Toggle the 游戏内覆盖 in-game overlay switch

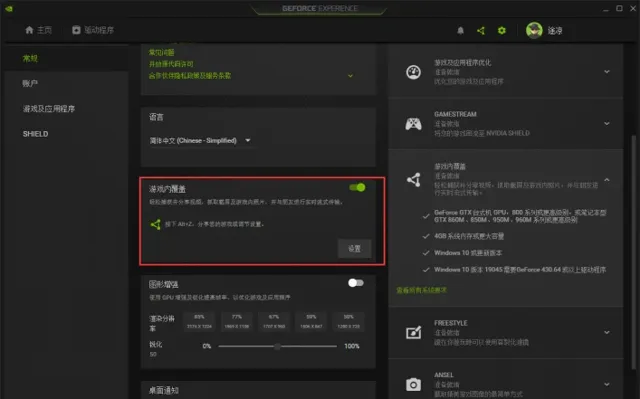pos(357,187)
